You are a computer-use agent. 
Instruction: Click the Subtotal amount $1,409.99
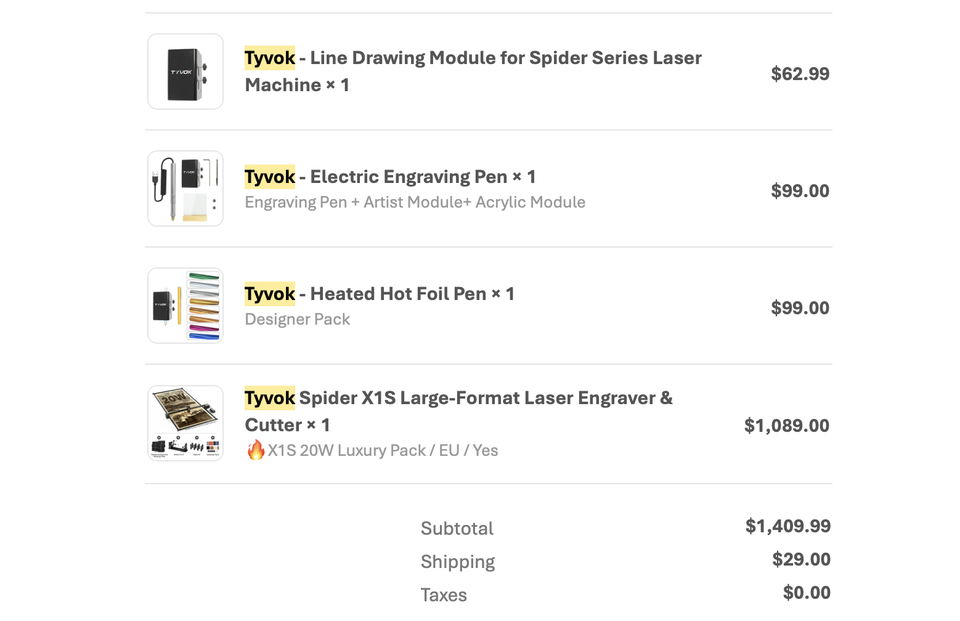click(x=787, y=525)
